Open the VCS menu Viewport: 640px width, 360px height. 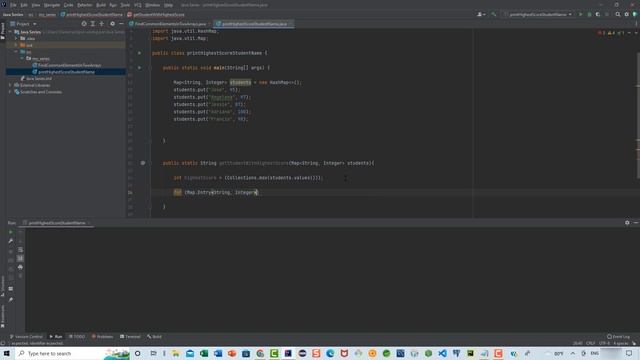(x=138, y=5)
